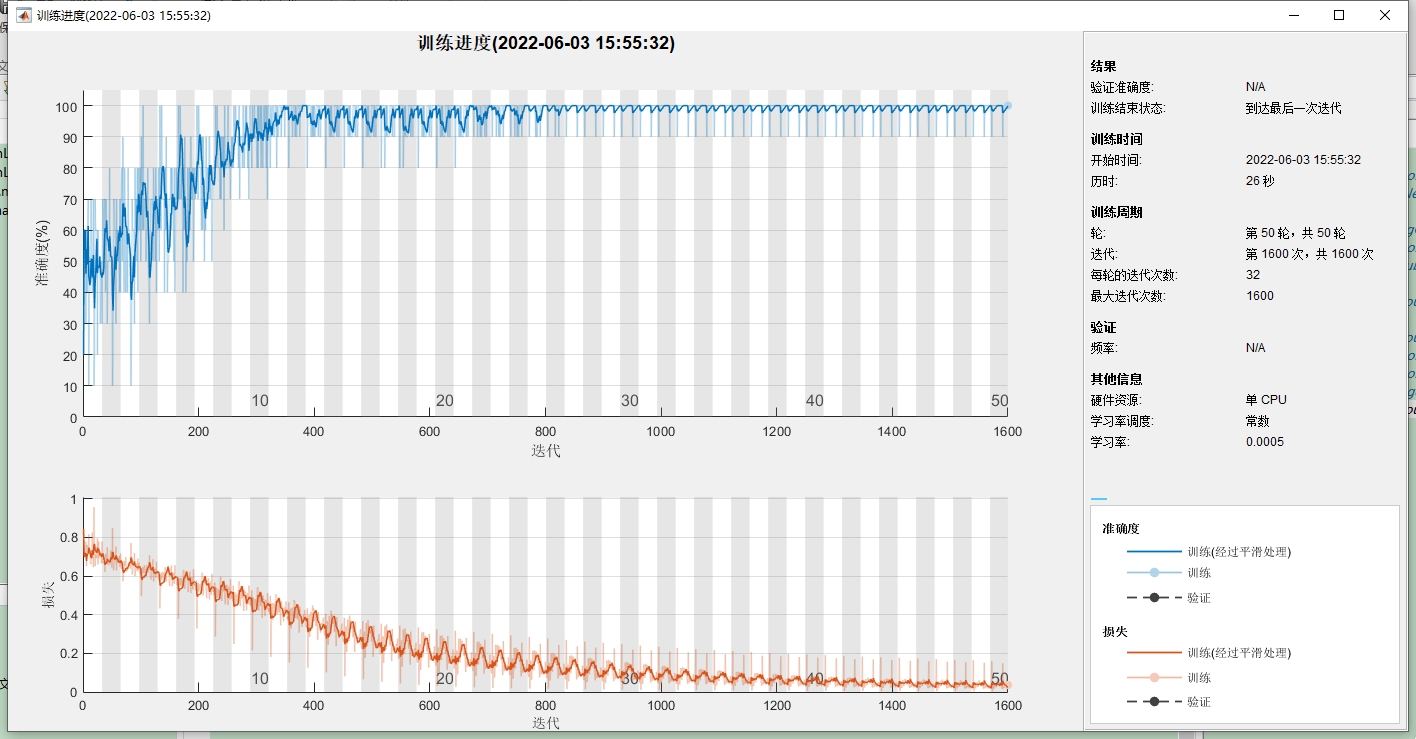Click the MATLAB icon in the title bar
Viewport: 1416px width, 739px height.
click(x=23, y=15)
